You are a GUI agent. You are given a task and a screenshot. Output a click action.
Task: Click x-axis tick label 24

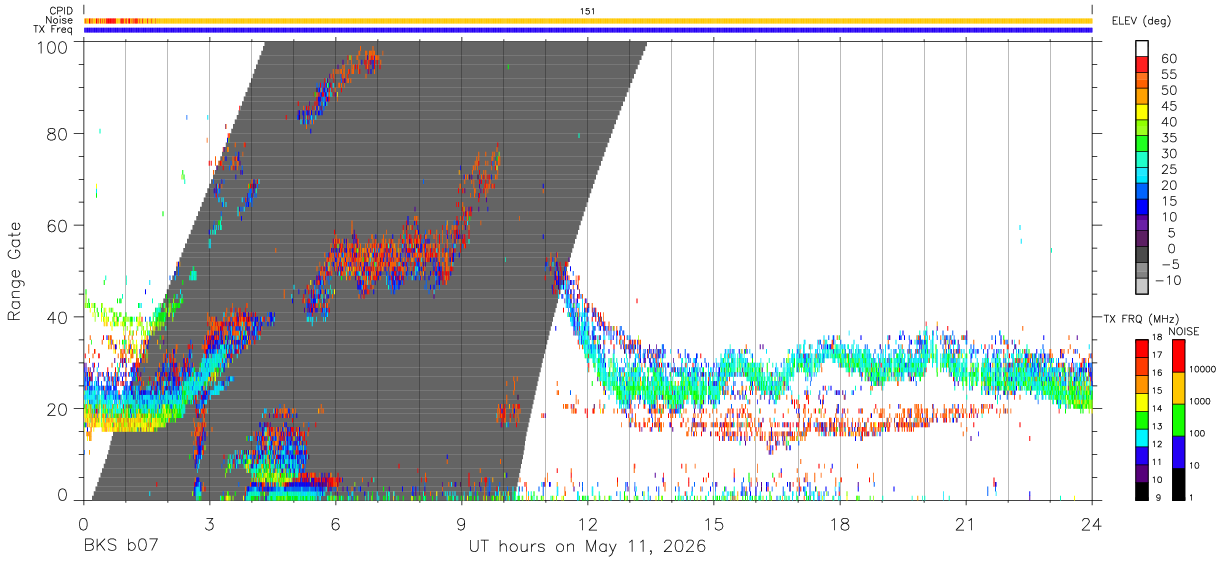click(1092, 524)
